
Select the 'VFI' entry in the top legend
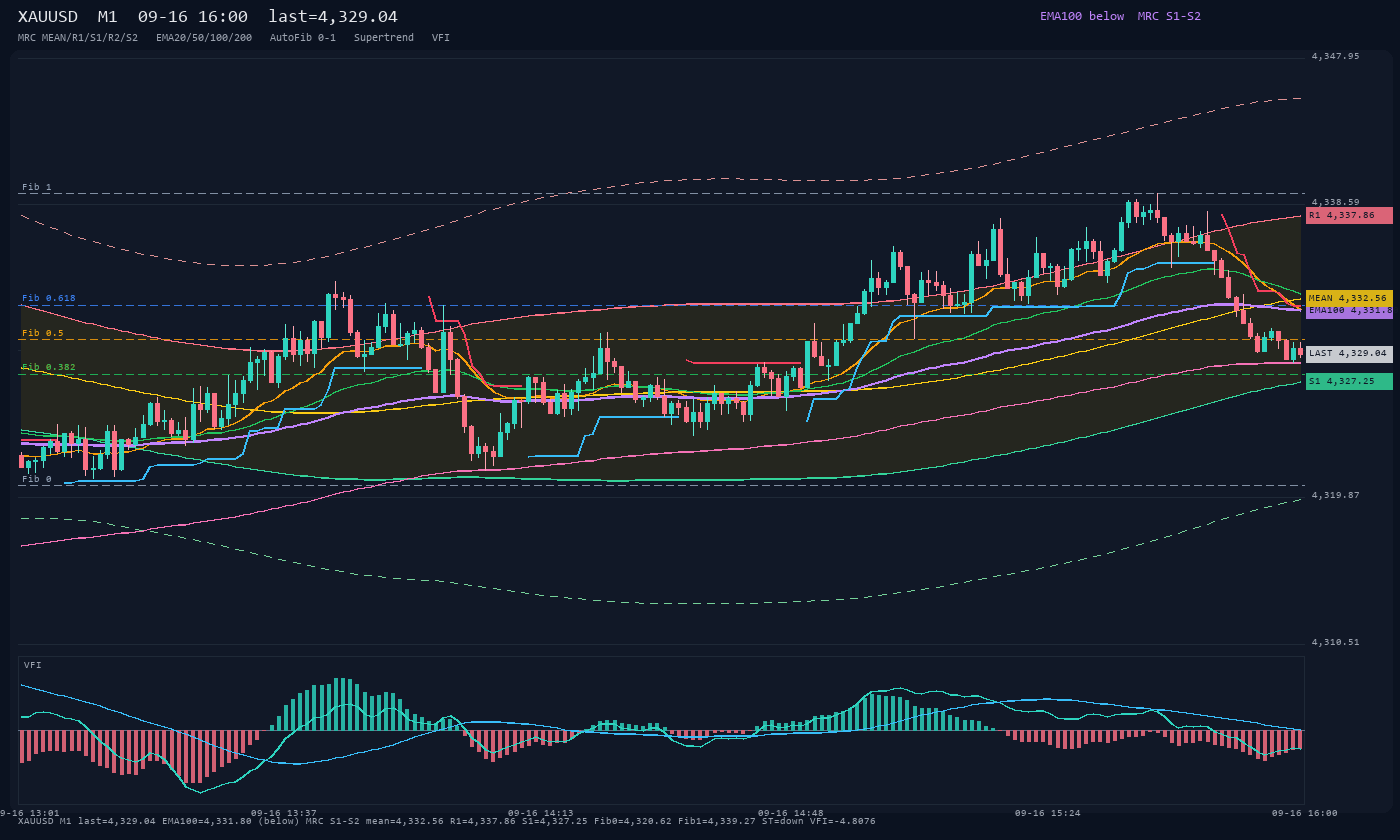[x=441, y=37]
